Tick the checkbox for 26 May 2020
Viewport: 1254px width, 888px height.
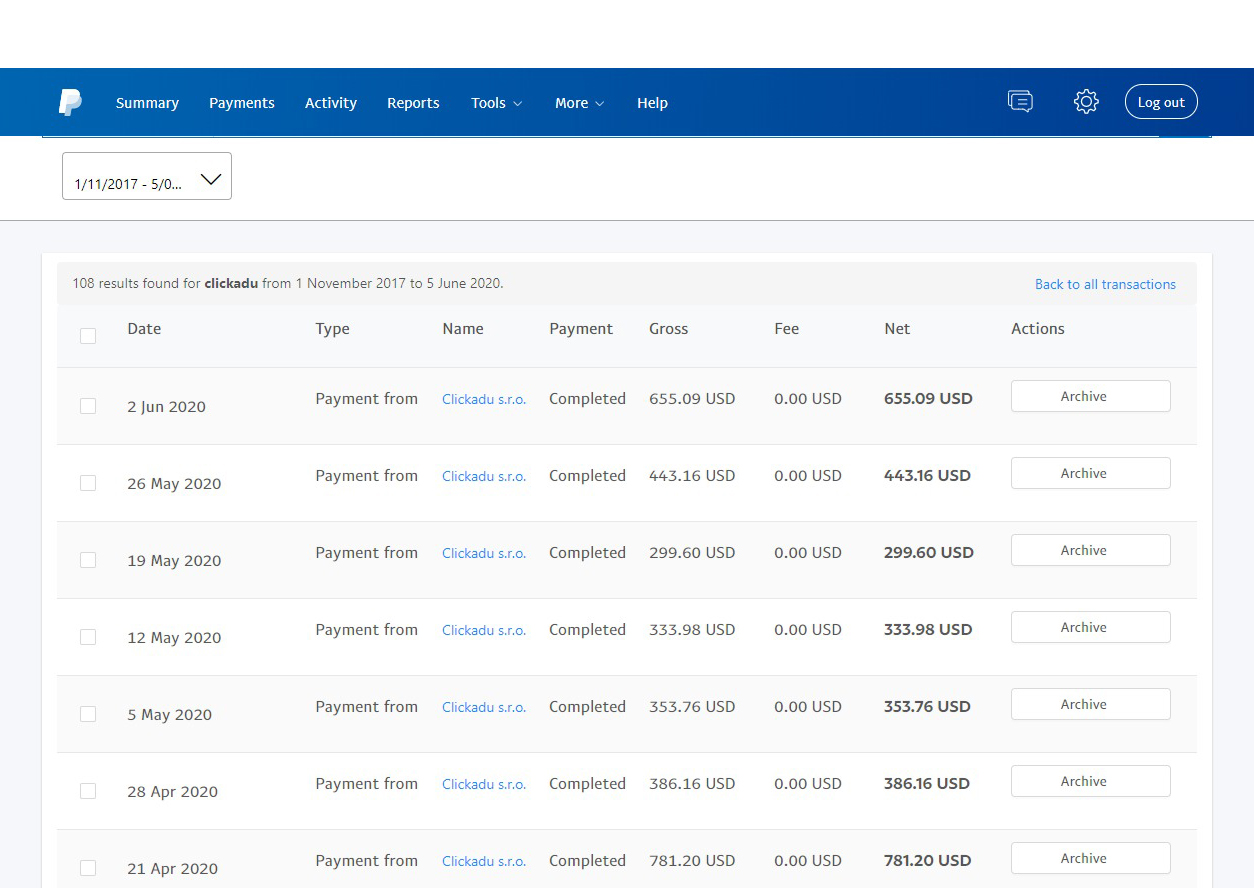tap(88, 483)
